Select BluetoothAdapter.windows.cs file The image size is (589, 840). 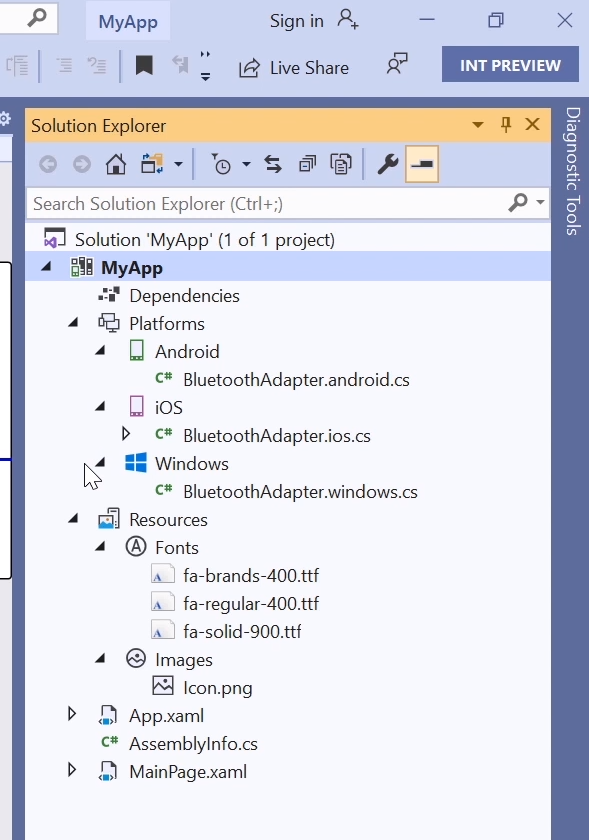pyautogui.click(x=300, y=492)
